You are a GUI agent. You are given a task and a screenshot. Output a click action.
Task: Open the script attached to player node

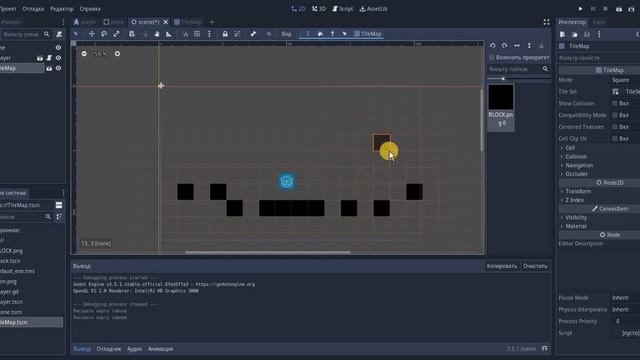49,58
